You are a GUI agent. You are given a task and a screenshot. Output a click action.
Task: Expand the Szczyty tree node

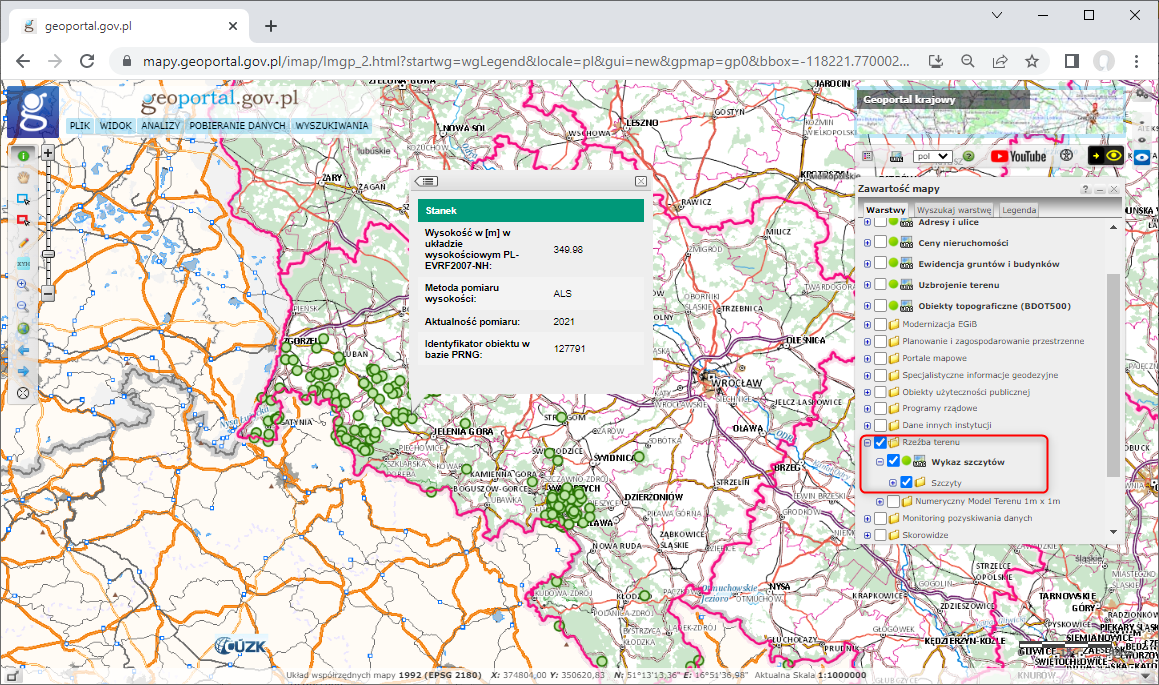893,483
